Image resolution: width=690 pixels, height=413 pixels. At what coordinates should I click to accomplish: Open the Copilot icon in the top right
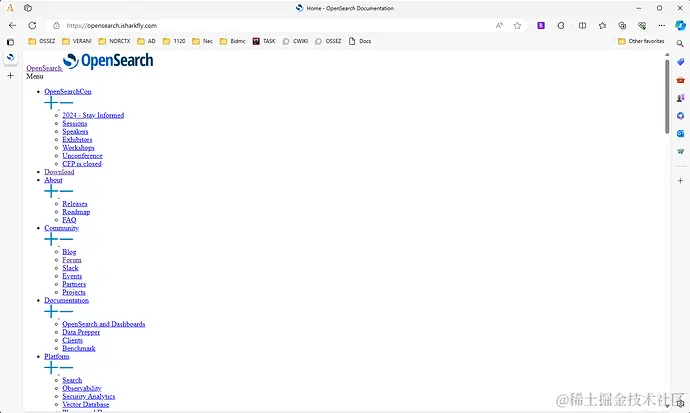click(680, 26)
